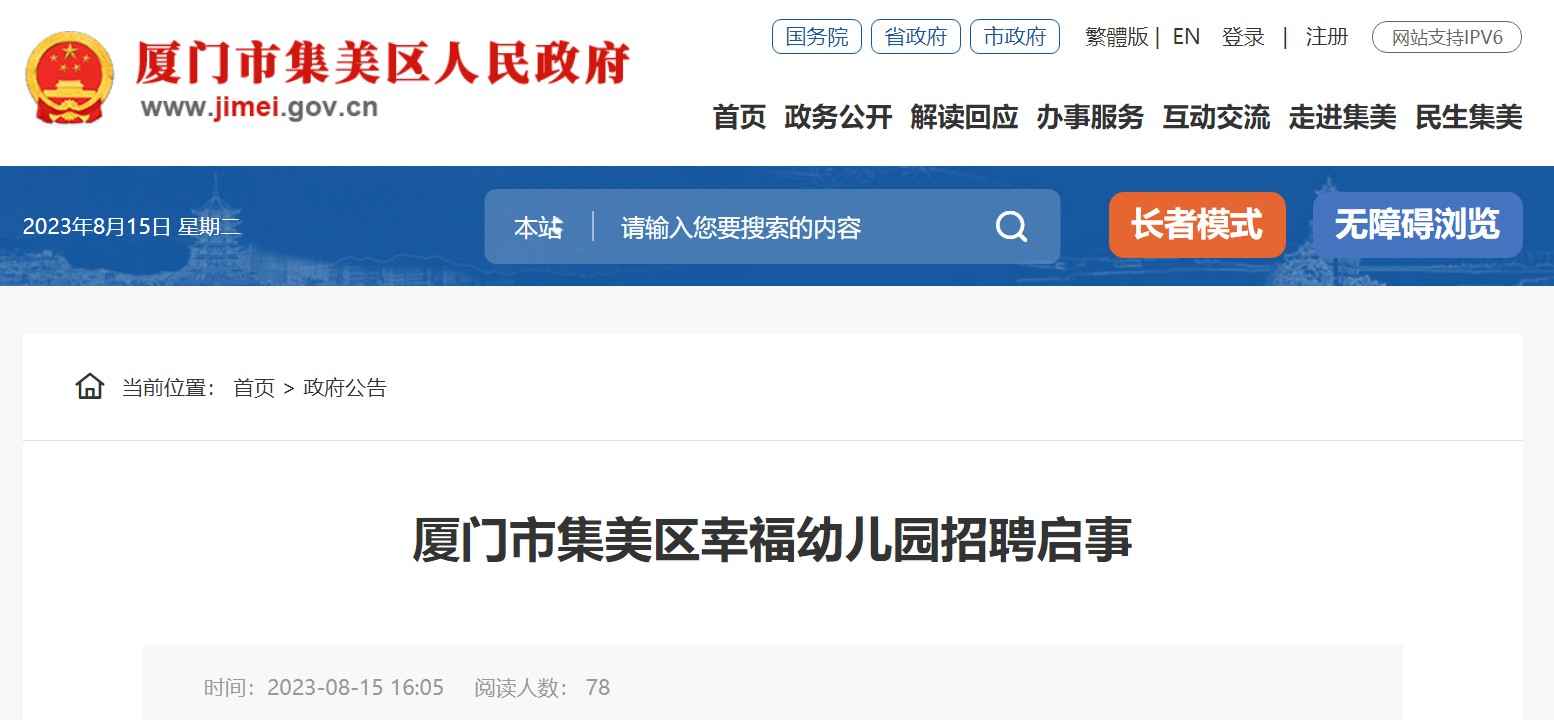Open the 走进集美 menu
Screen dimensions: 1554x720
(x=1342, y=117)
